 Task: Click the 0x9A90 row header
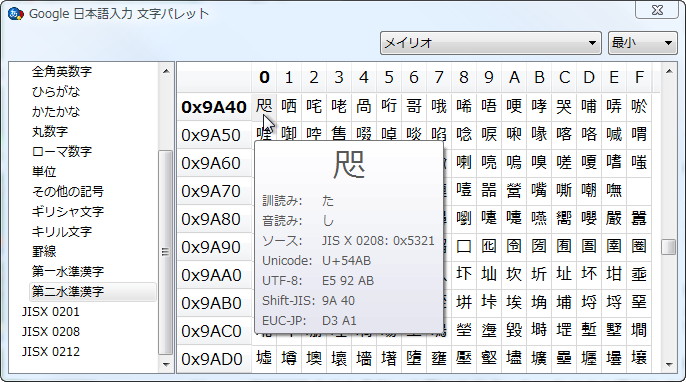pos(214,247)
